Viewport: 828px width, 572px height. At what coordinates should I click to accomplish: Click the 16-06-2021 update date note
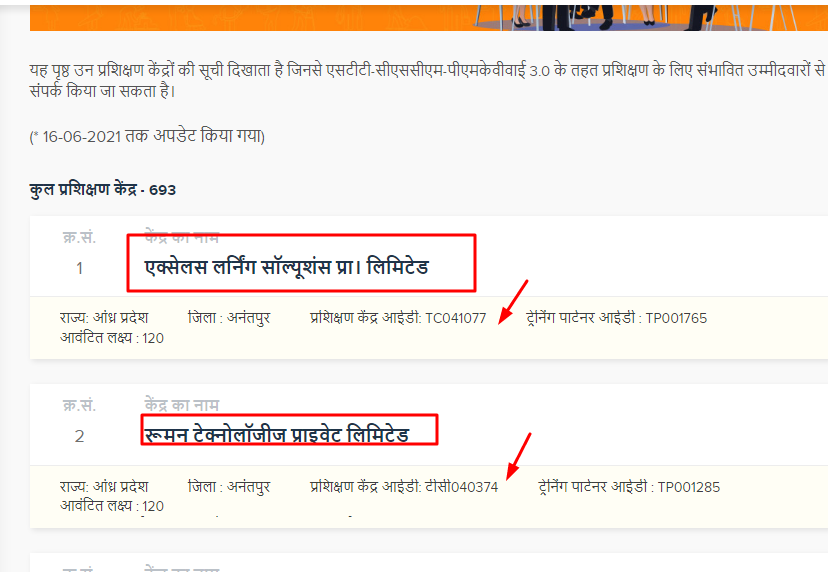point(147,136)
